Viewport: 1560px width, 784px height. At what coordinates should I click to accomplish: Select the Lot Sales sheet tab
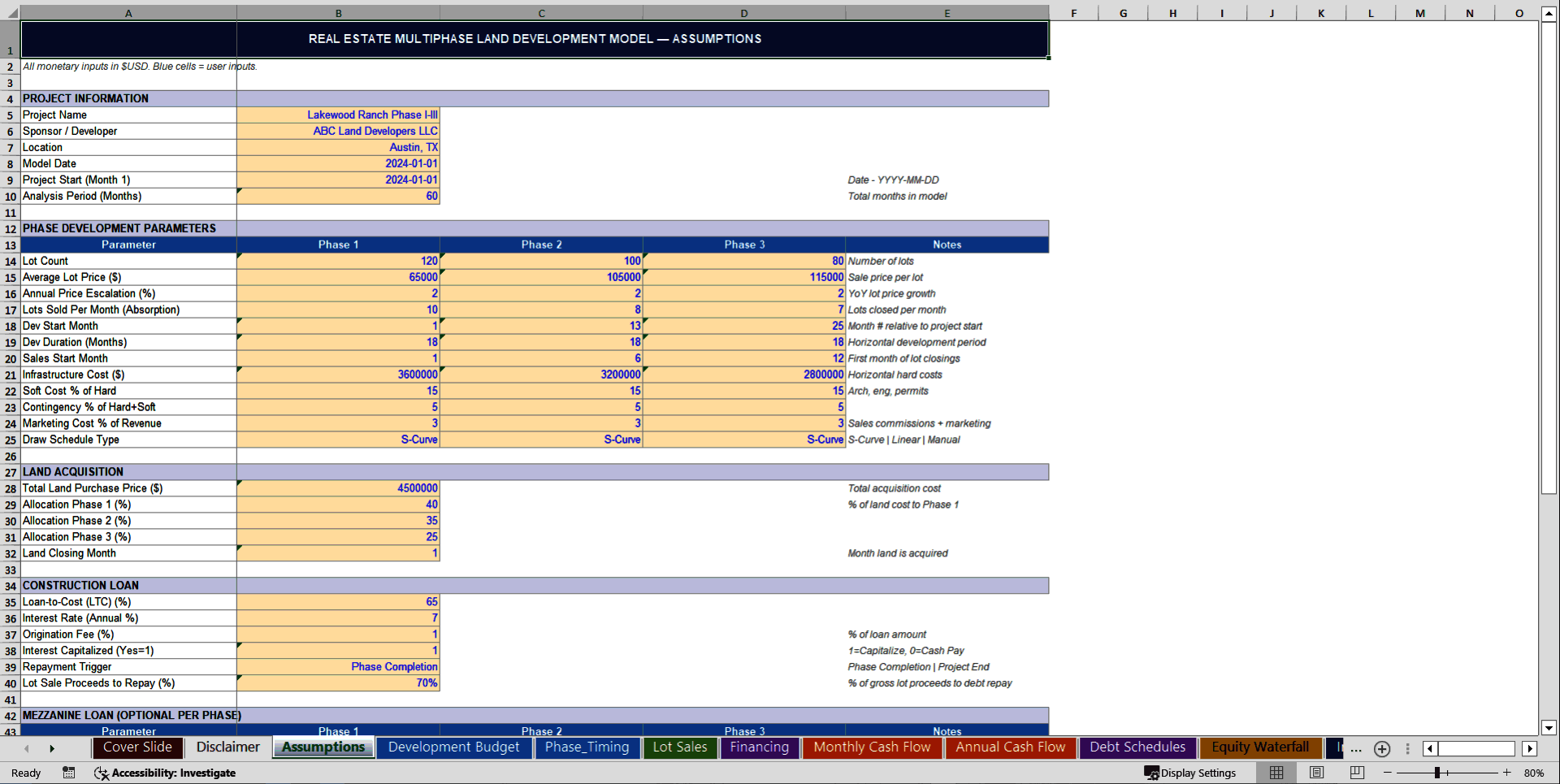pyautogui.click(x=680, y=747)
